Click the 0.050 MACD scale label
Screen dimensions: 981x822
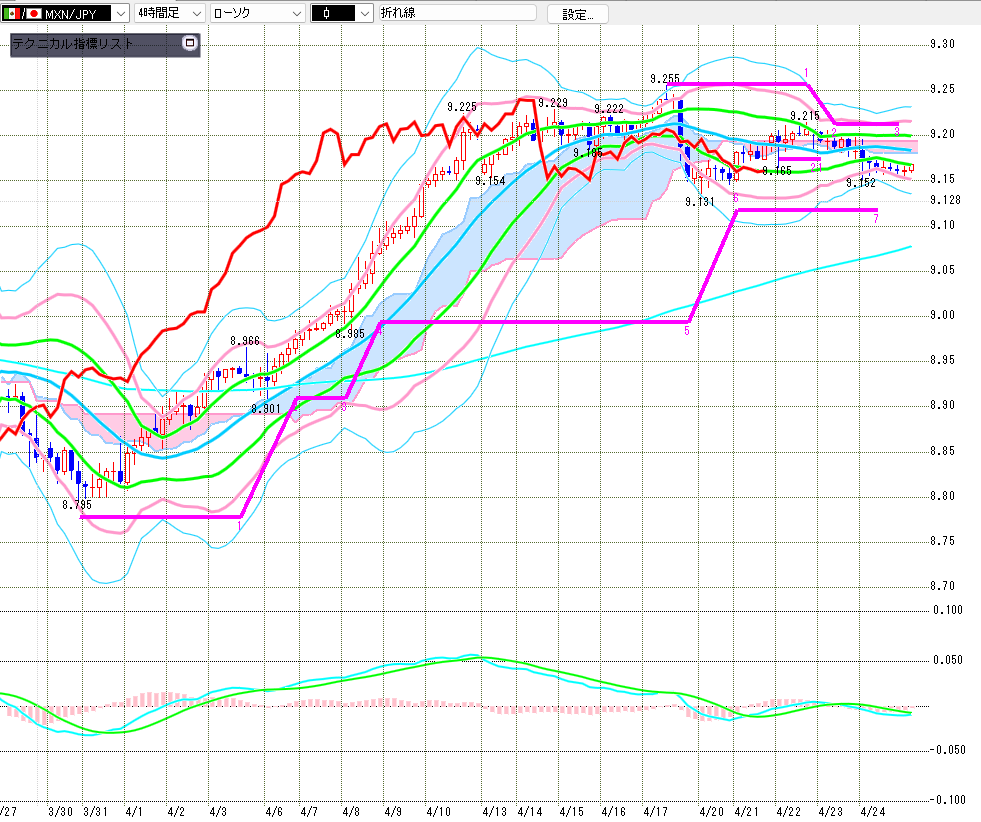click(945, 660)
